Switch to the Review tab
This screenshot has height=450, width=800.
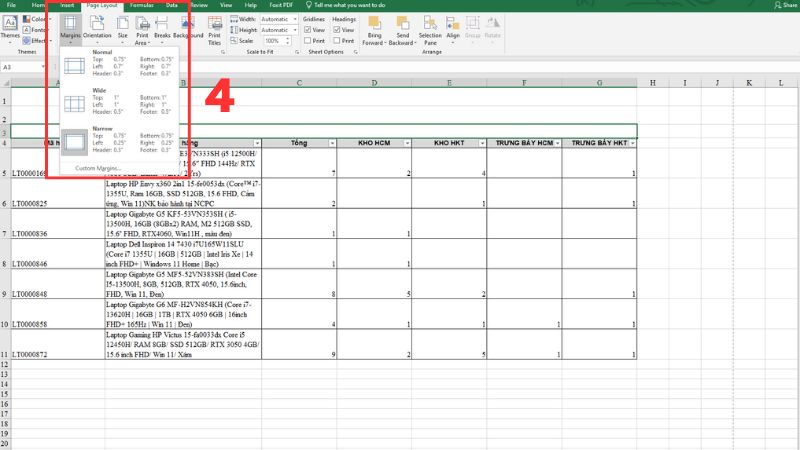point(199,5)
